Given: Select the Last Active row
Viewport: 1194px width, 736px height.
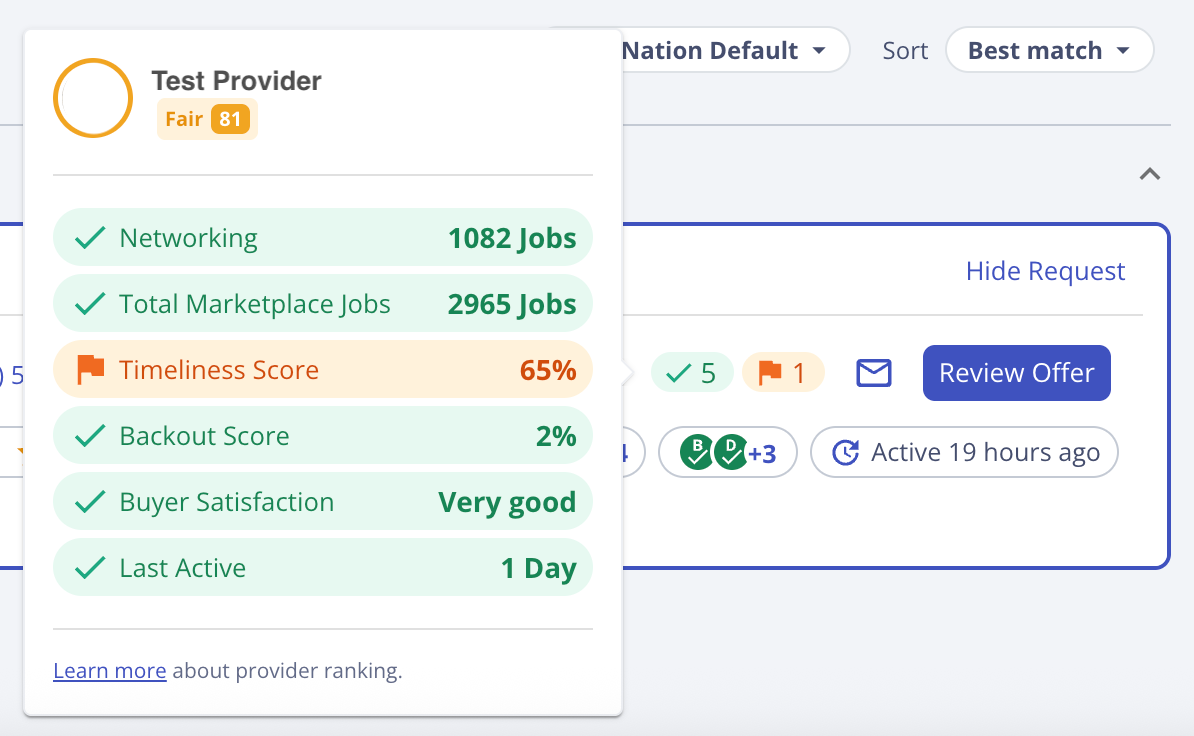Looking at the screenshot, I should (x=322, y=568).
